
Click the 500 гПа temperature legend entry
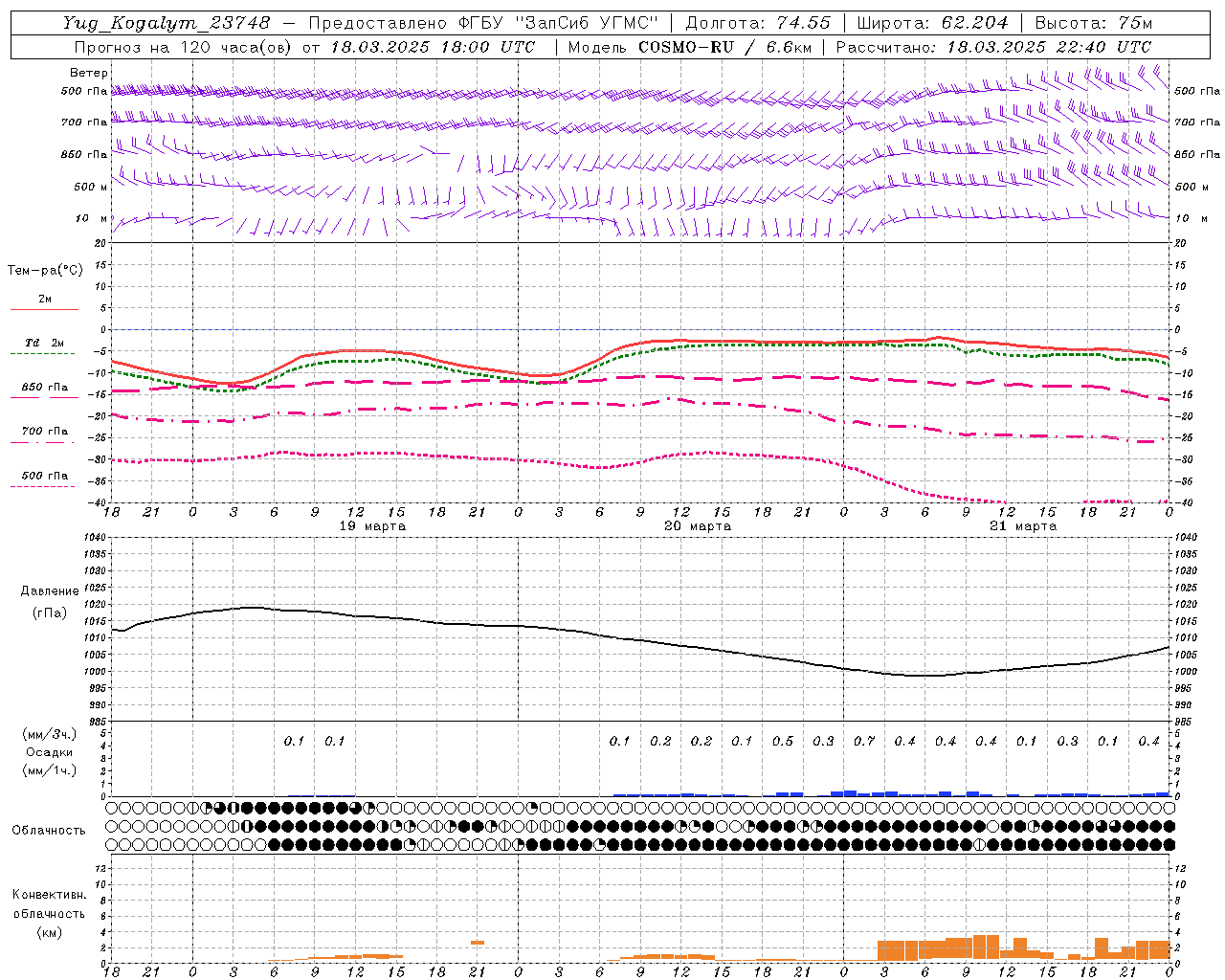[x=44, y=475]
